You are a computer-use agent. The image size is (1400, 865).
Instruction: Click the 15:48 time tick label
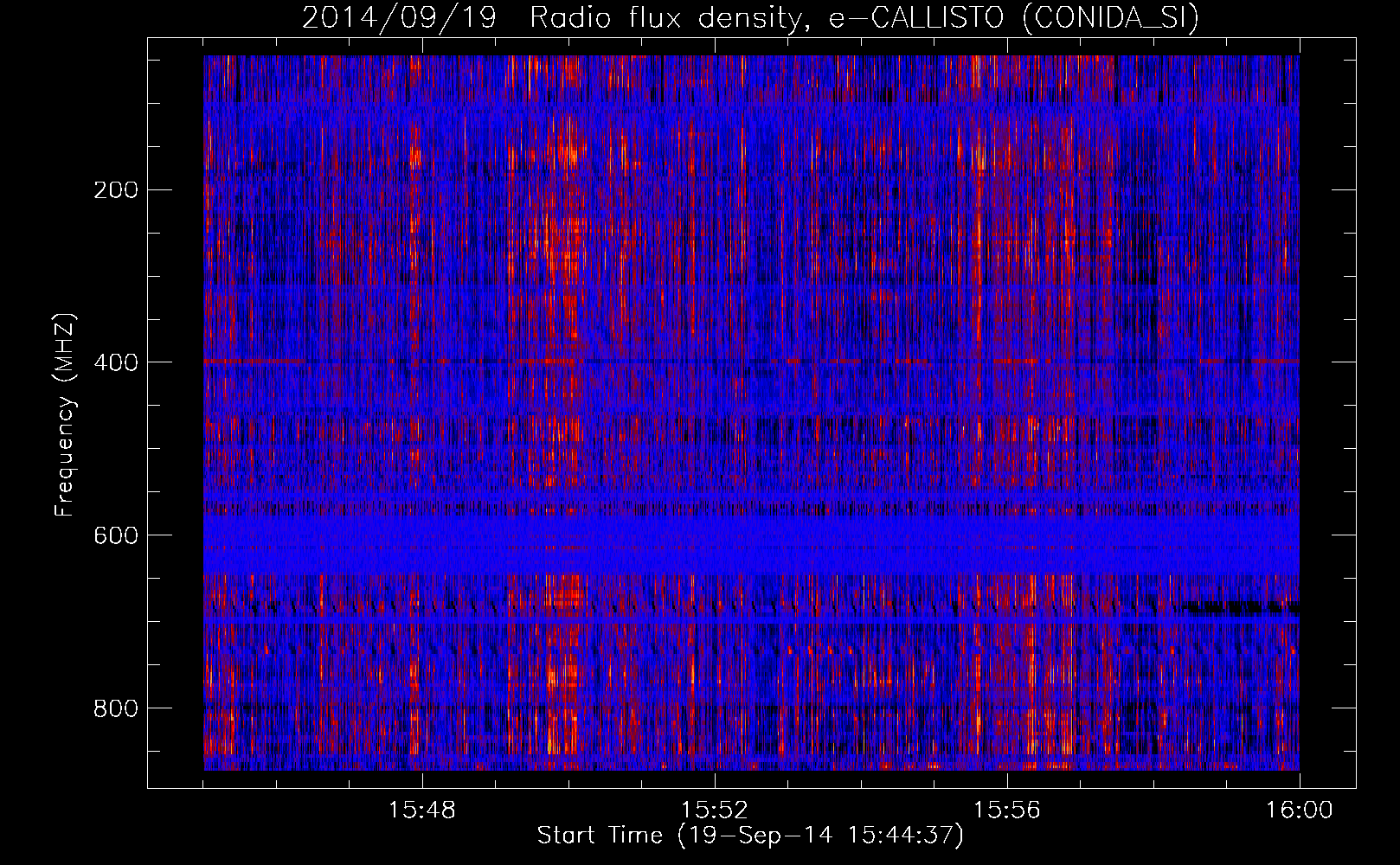(x=422, y=811)
